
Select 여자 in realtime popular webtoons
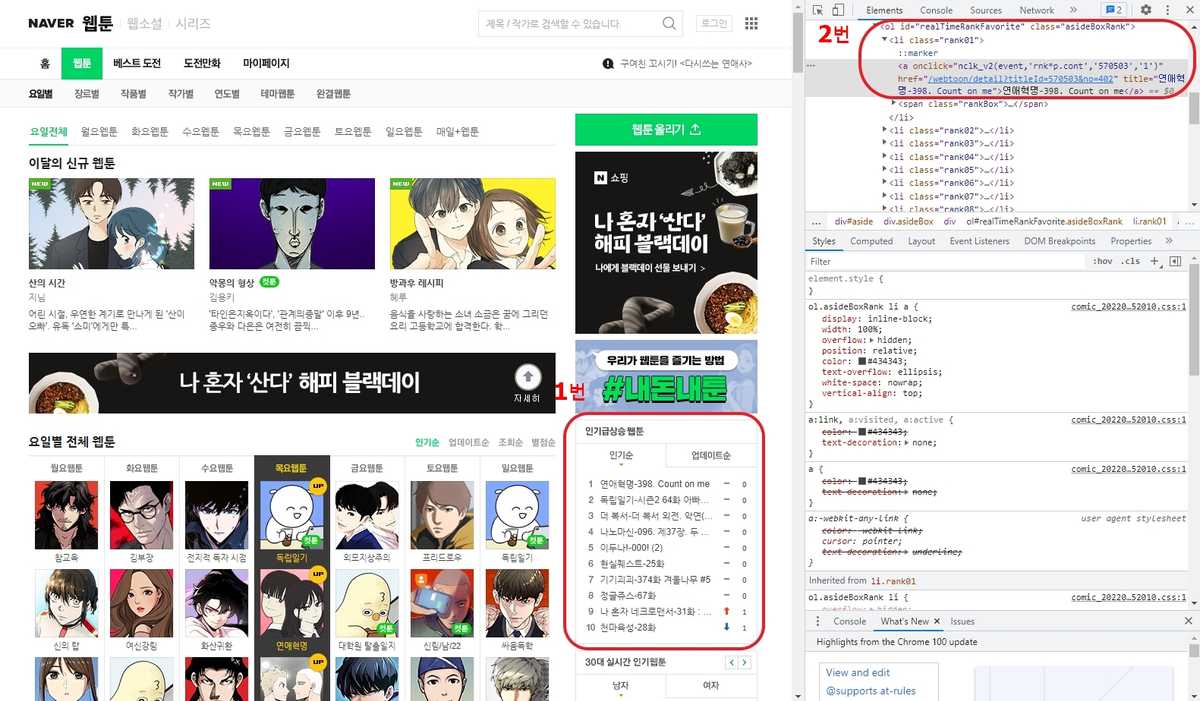711,686
